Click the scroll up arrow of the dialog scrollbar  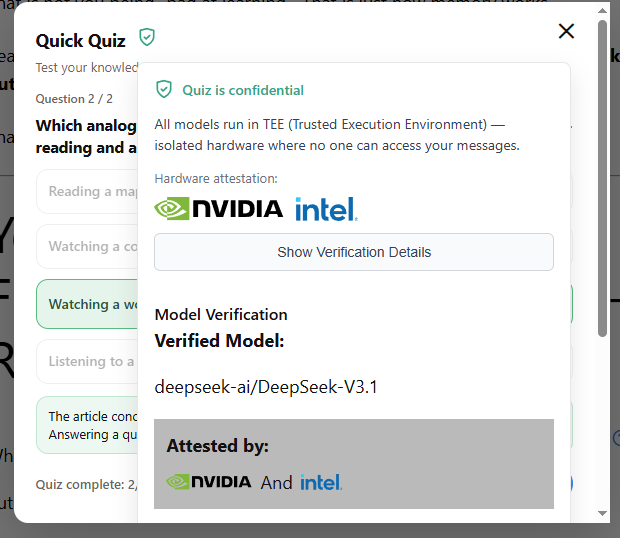602,10
